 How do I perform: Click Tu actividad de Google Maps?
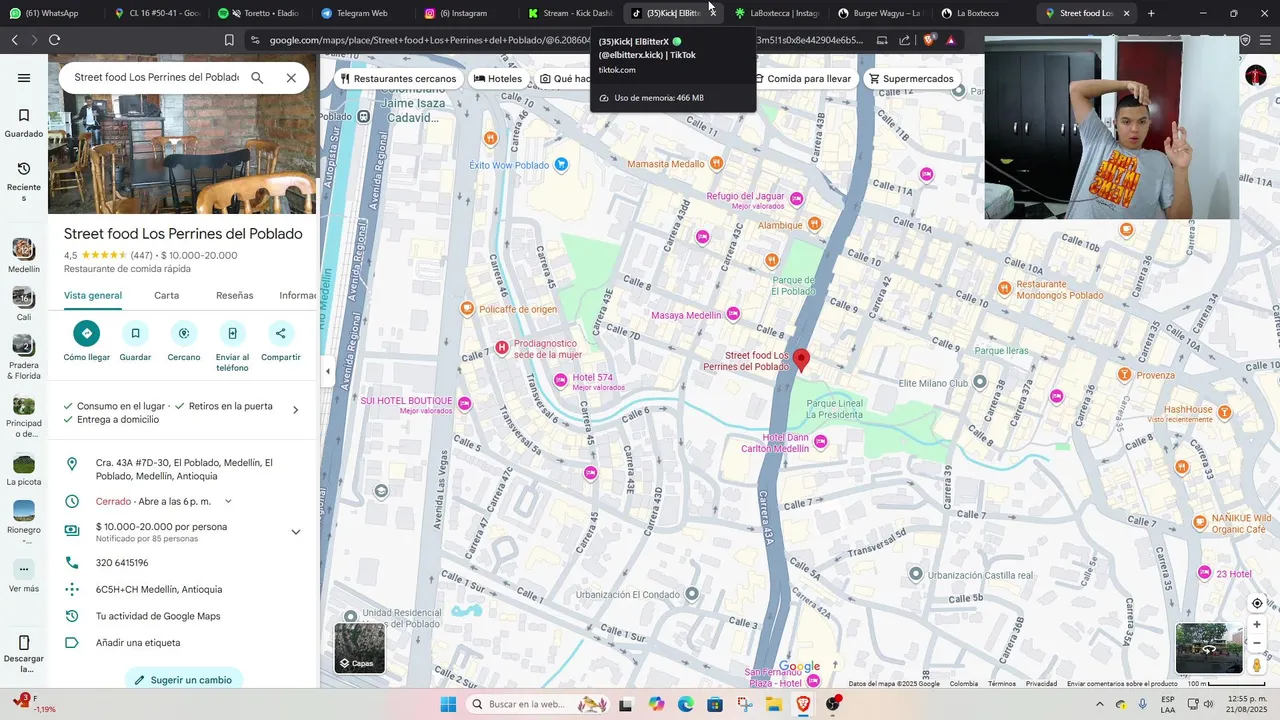tap(158, 616)
